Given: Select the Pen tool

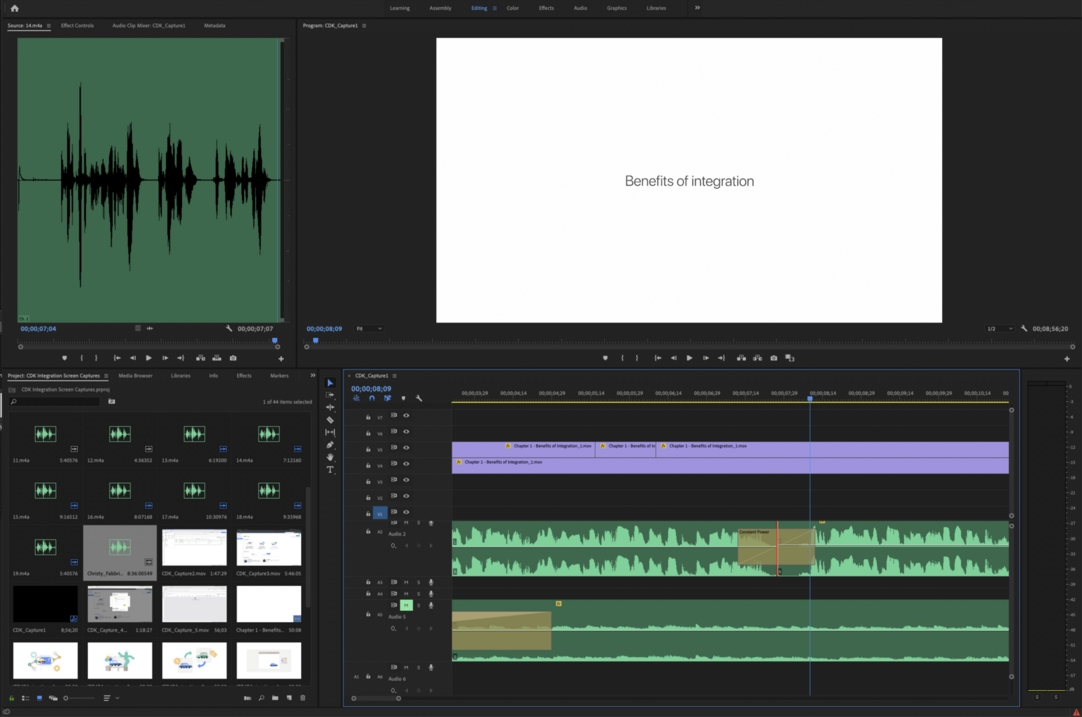Looking at the screenshot, I should pos(330,444).
